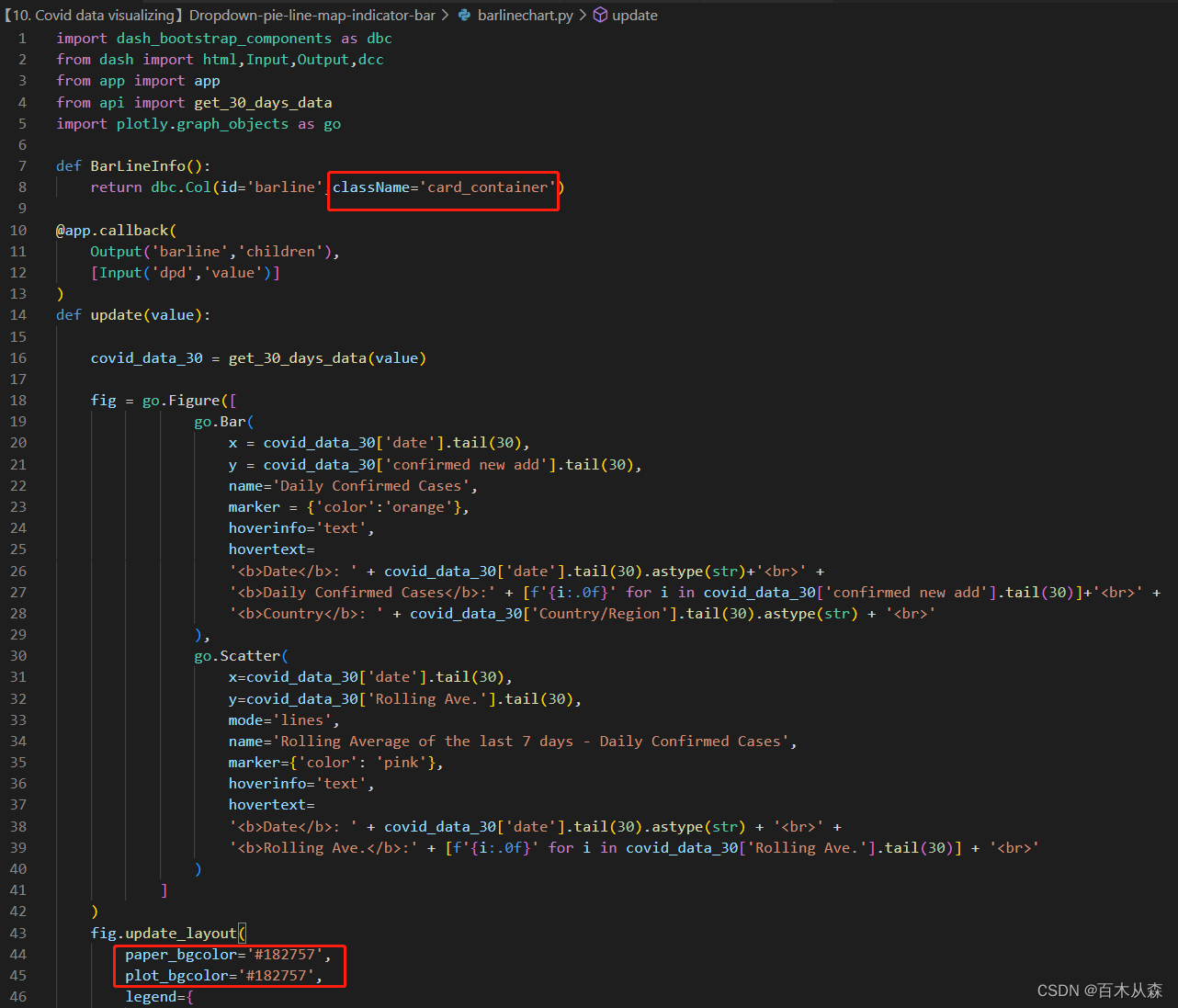Click 'hovertext' on line 25
The width and height of the screenshot is (1178, 1008).
(x=267, y=549)
